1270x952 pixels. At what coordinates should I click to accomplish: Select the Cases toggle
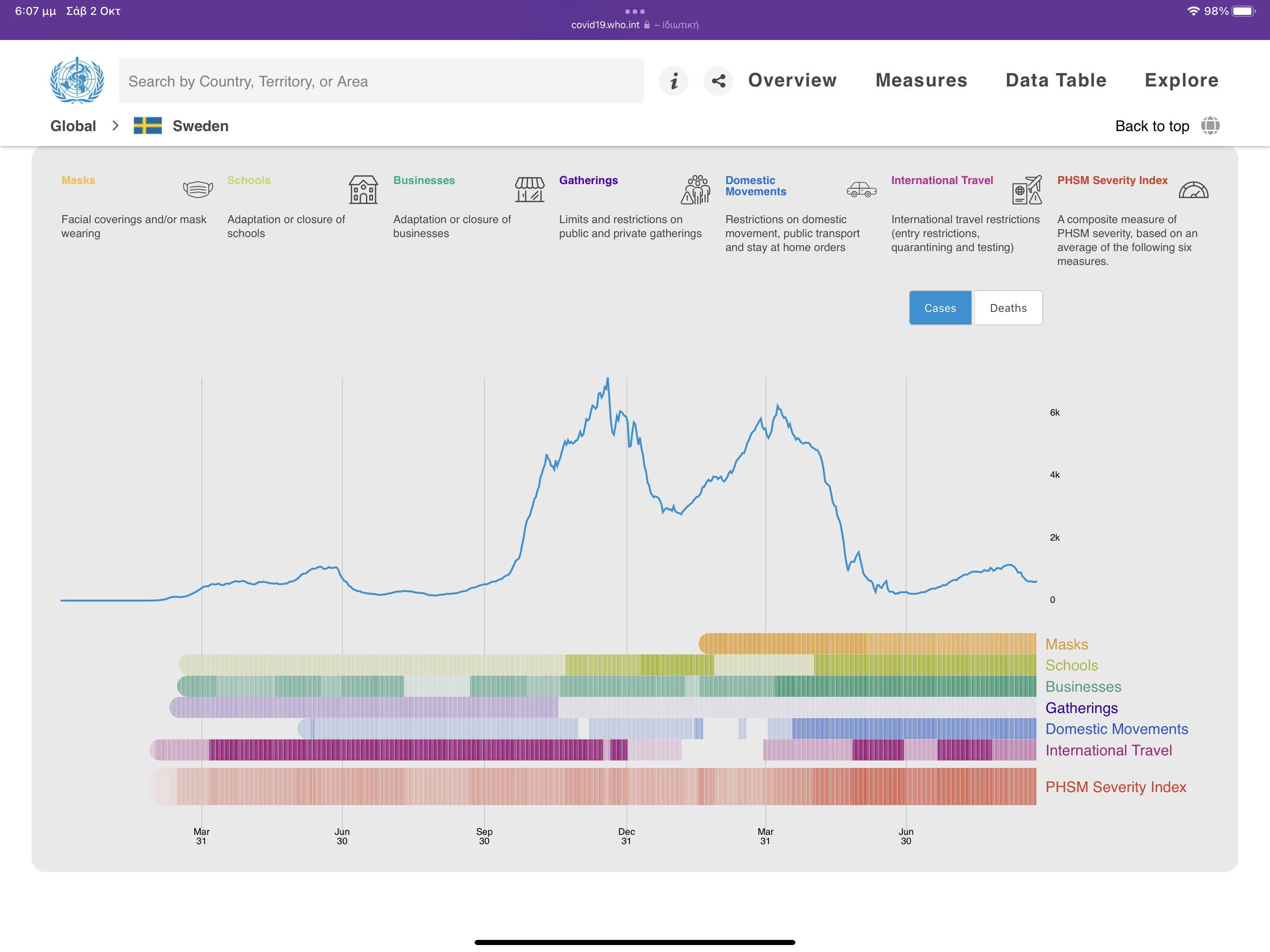coord(940,308)
